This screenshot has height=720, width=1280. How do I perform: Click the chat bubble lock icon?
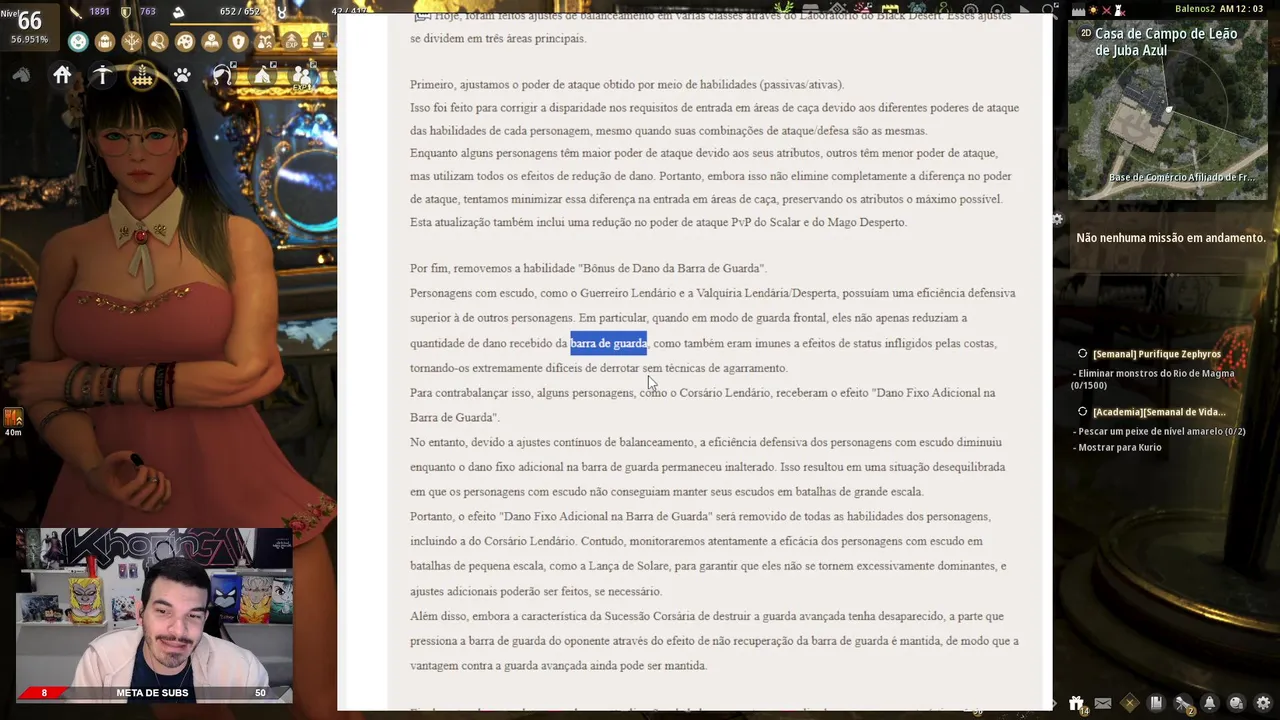(1237, 703)
